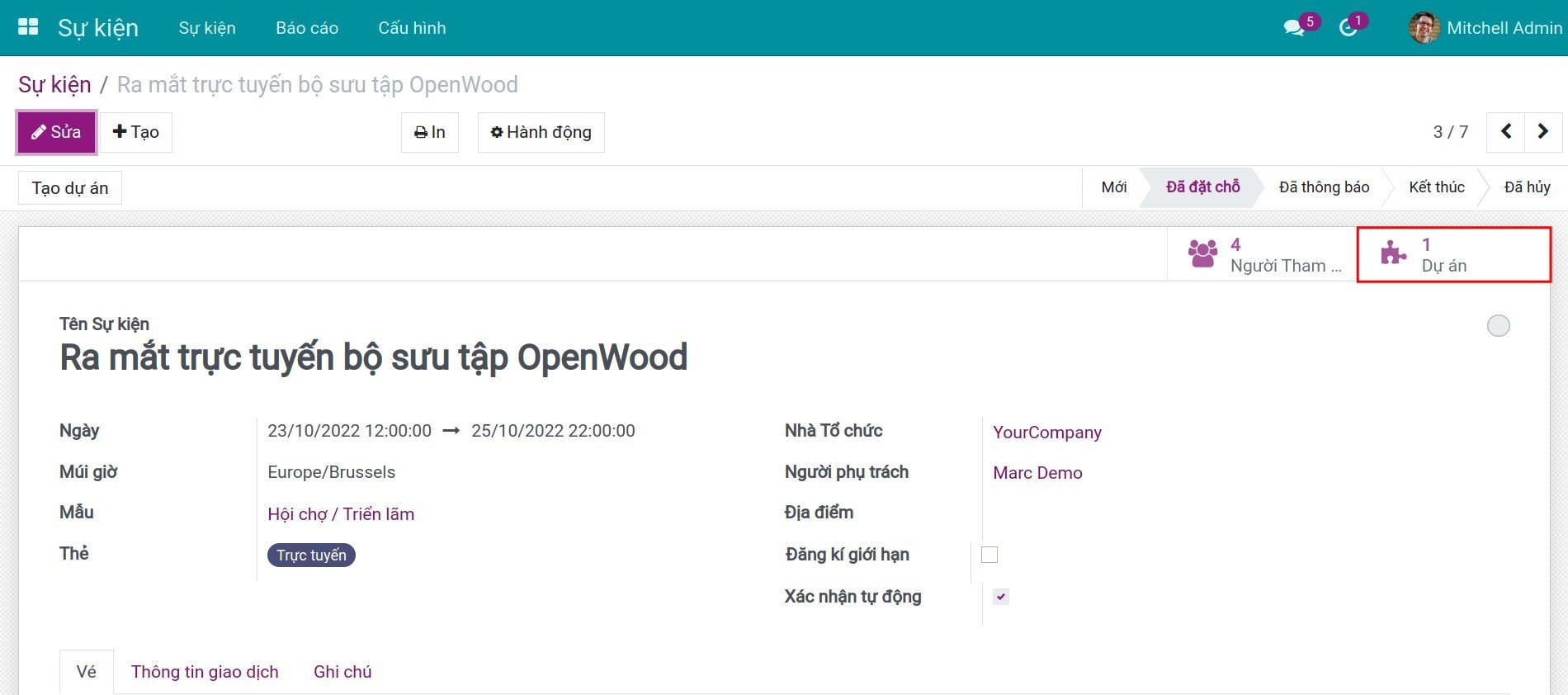Screen dimensions: 1568x695
Task: Open the attendees Người Tham stat button
Action: click(1262, 255)
